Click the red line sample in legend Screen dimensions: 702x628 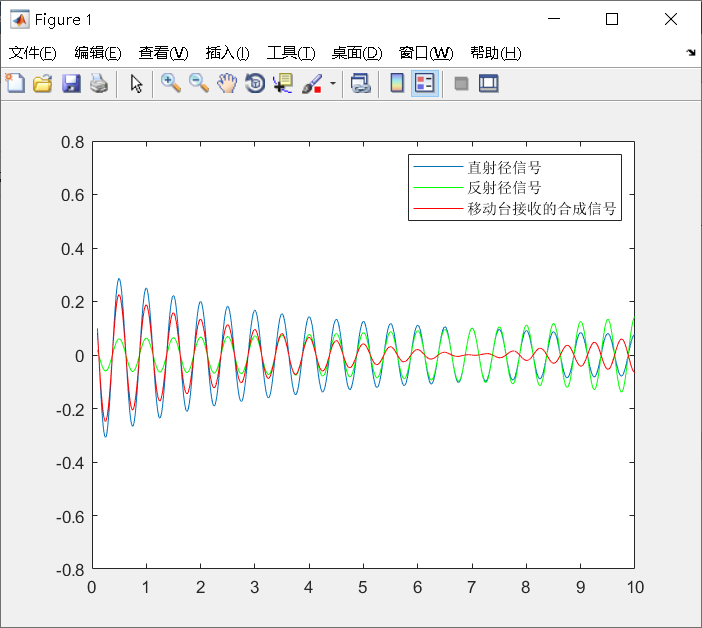tap(438, 208)
